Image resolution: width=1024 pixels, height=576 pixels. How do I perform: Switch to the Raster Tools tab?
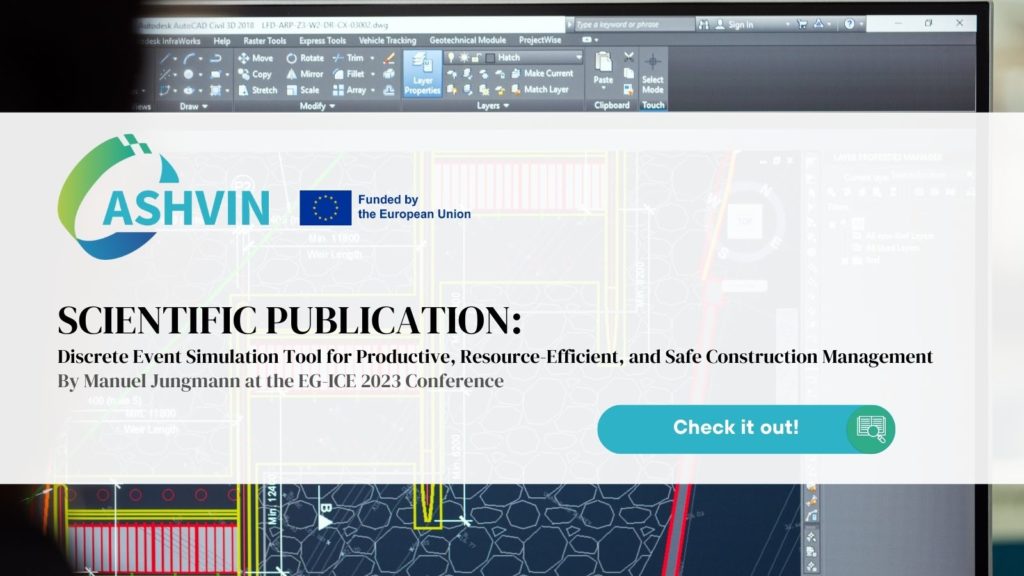[x=264, y=40]
